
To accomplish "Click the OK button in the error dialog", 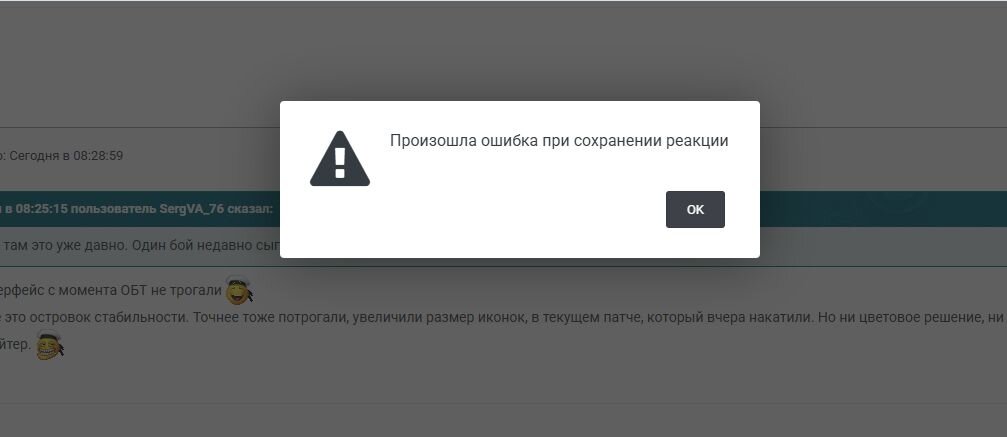I will tap(695, 210).
